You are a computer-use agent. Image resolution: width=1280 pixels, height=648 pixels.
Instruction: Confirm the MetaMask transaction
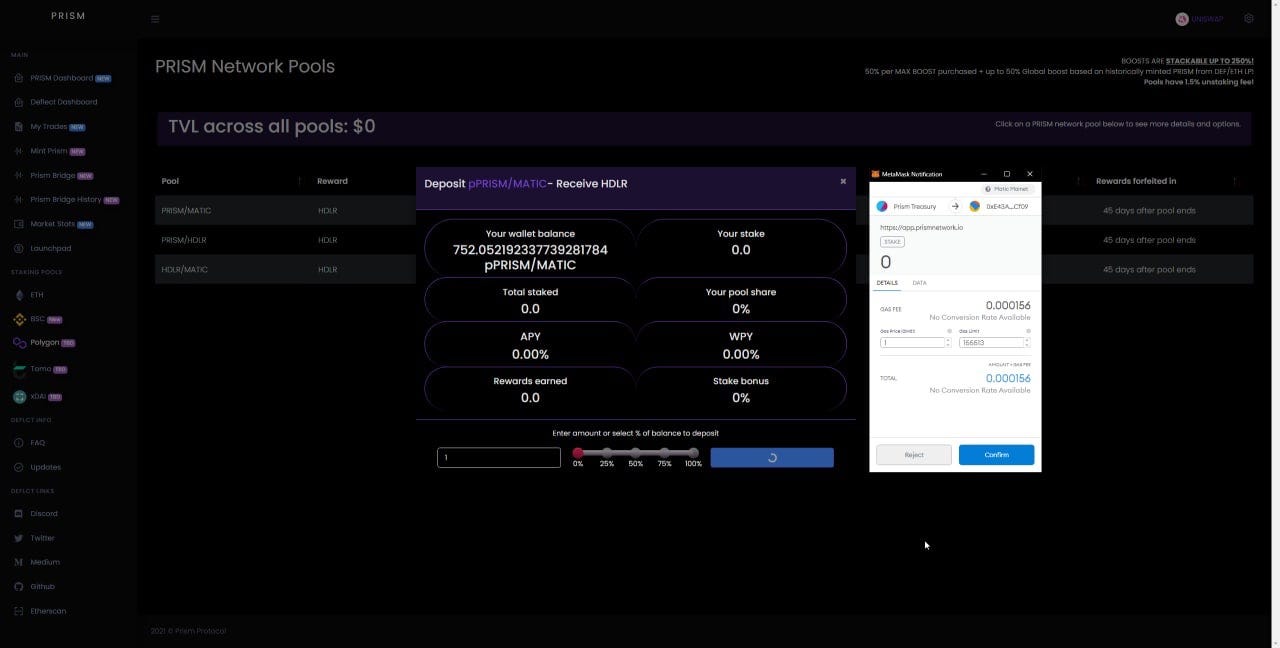[996, 455]
